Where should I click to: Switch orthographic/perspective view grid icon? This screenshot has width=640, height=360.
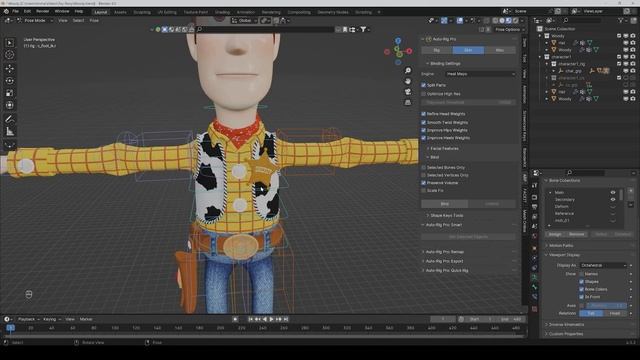407,102
